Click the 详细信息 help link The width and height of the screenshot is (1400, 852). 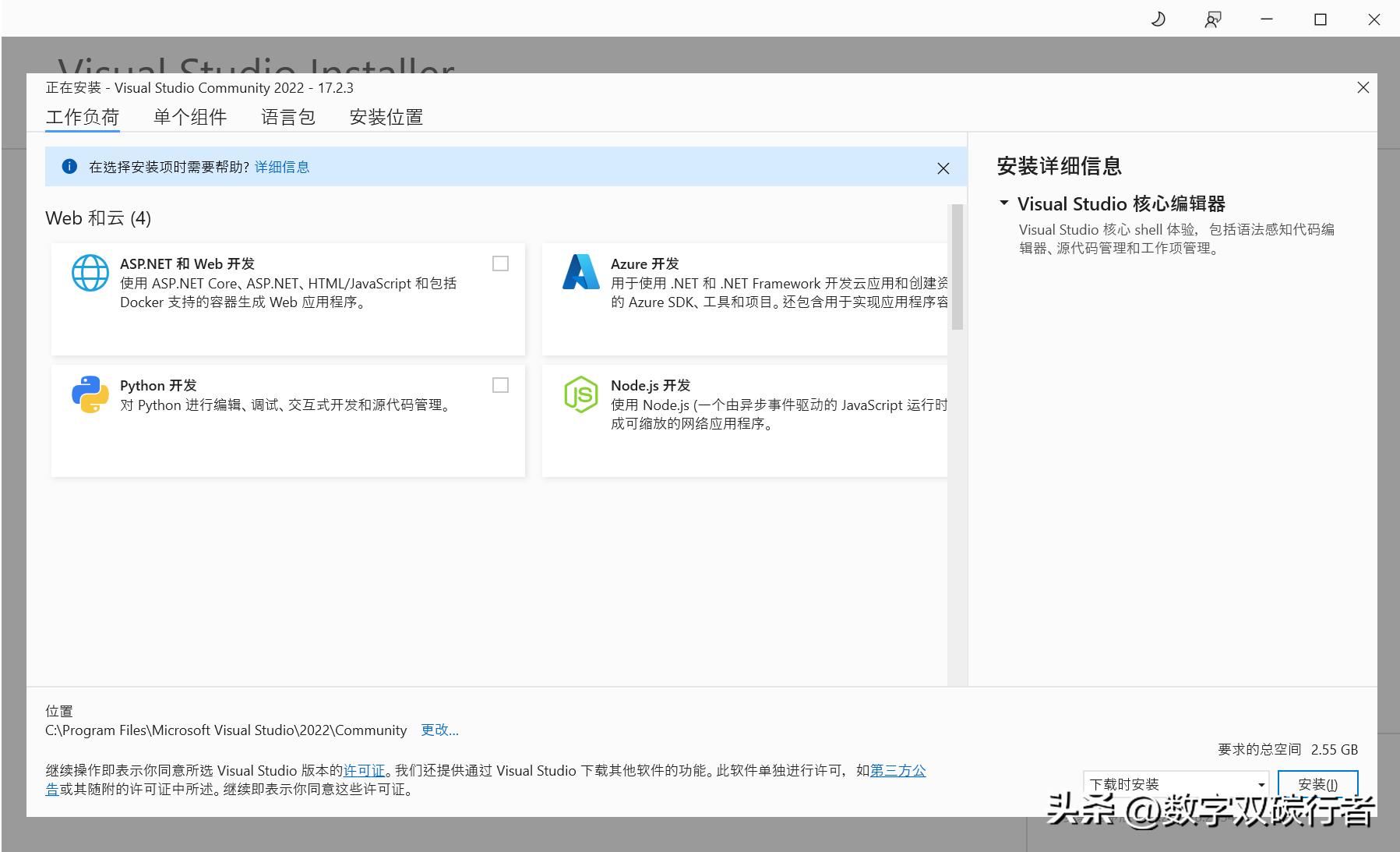tap(281, 166)
